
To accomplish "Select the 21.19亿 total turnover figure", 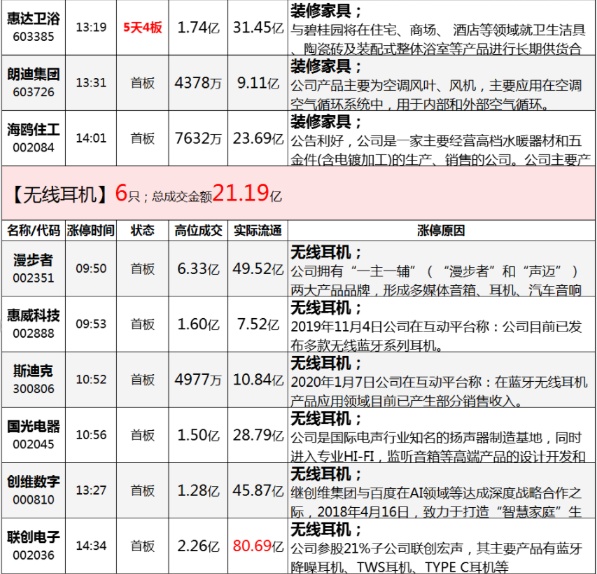I will click(x=247, y=193).
